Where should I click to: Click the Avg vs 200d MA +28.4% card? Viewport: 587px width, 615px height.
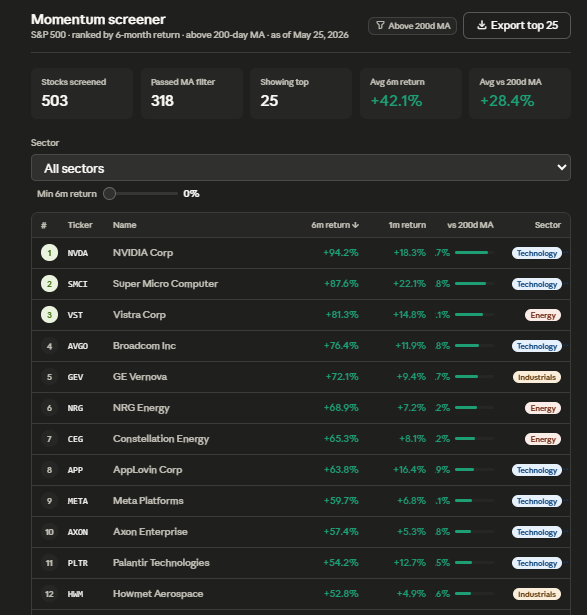(520, 93)
